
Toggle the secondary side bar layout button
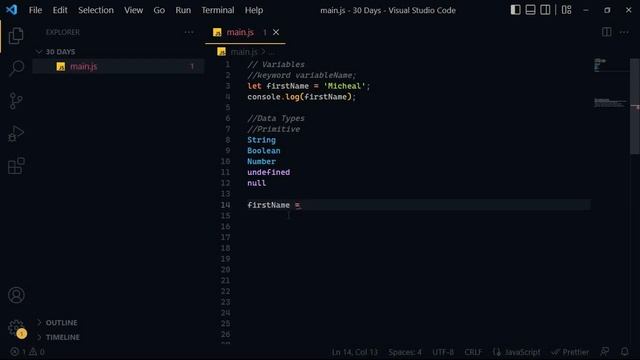point(545,10)
